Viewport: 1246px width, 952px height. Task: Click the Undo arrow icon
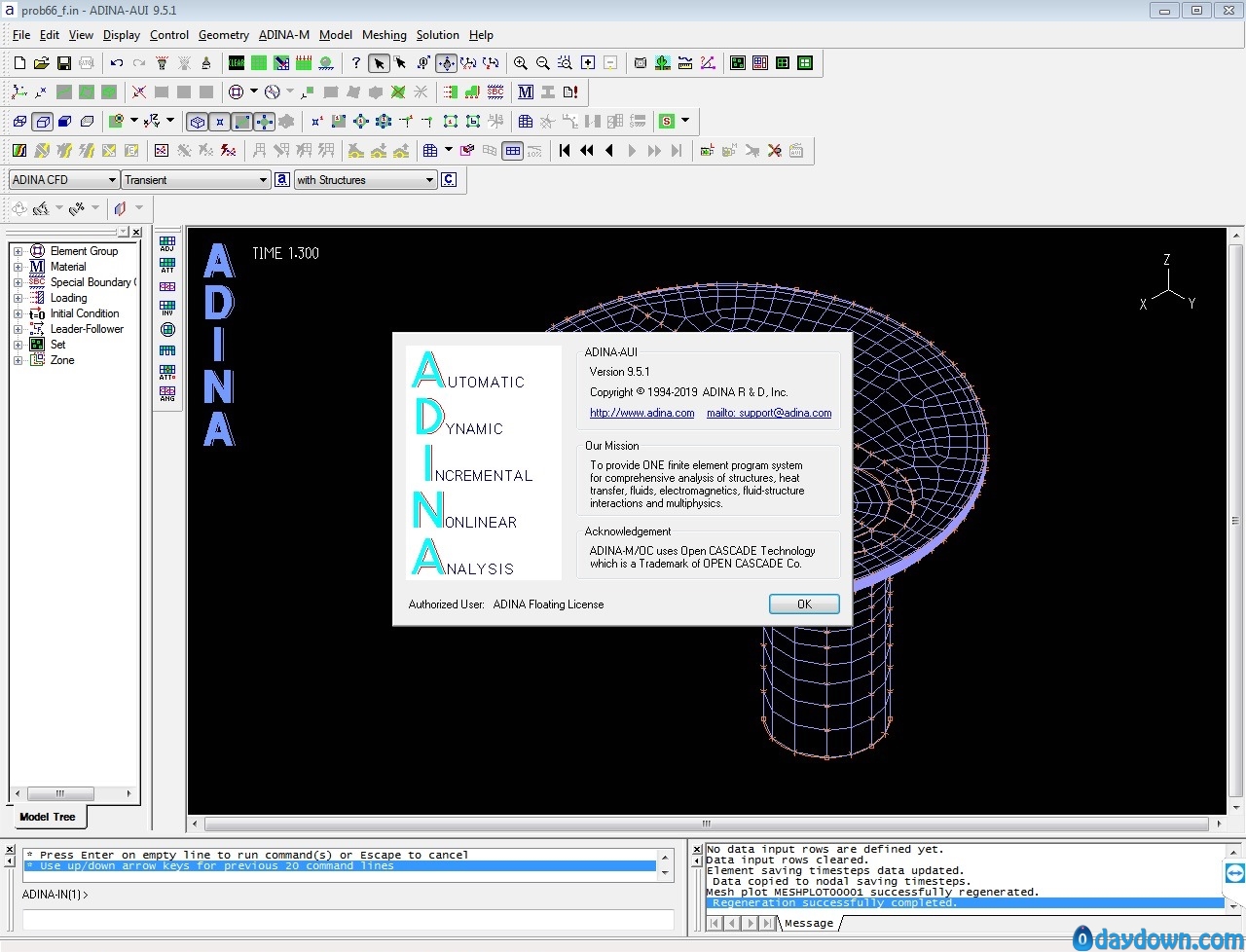(x=117, y=63)
